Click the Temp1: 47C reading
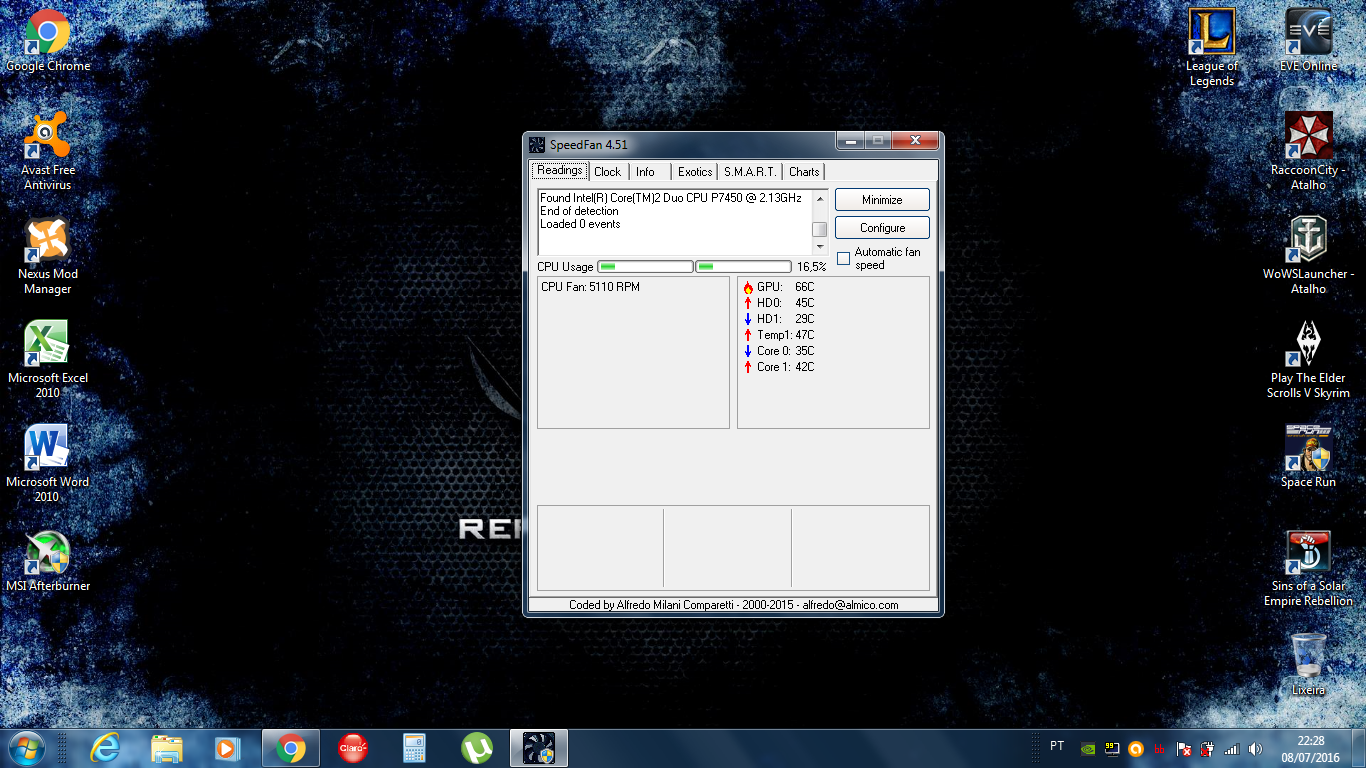This screenshot has width=1366, height=768. [x=778, y=335]
